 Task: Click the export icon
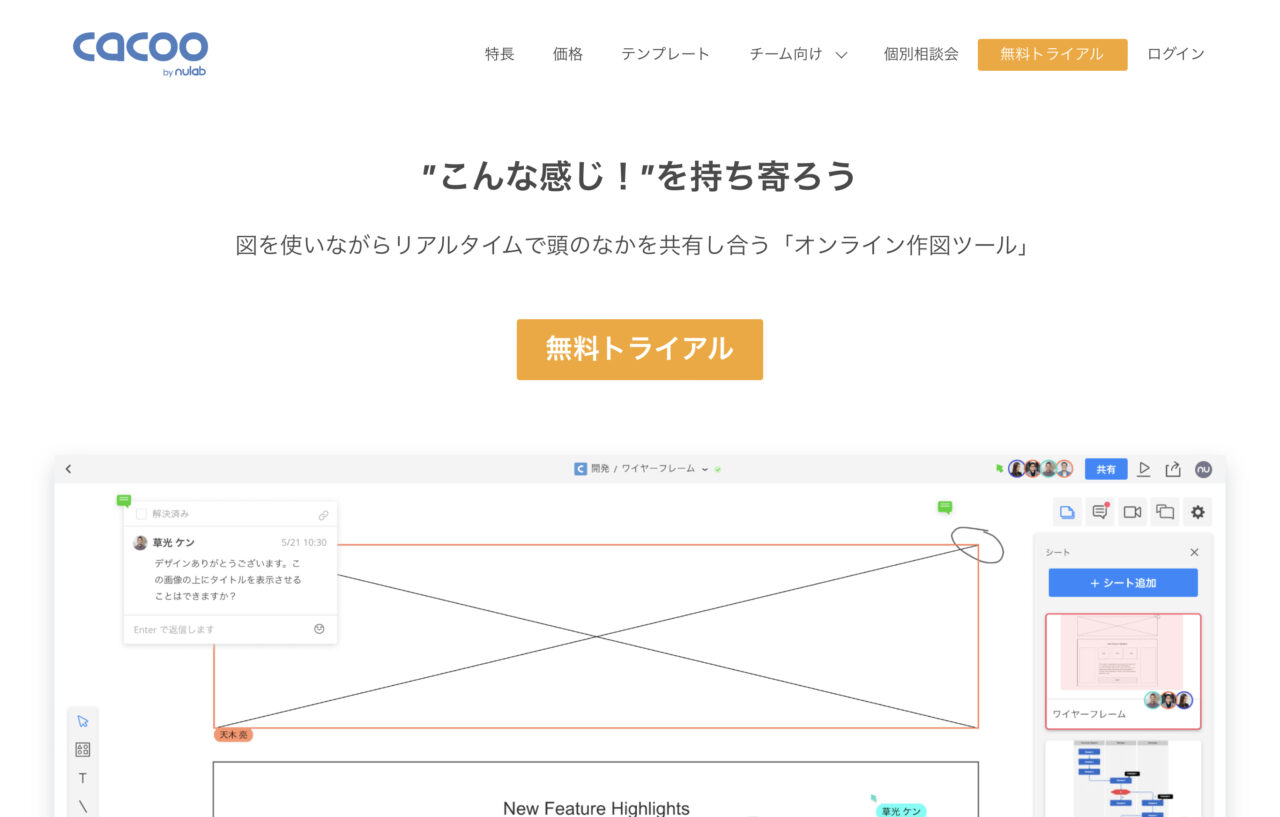click(x=1174, y=469)
